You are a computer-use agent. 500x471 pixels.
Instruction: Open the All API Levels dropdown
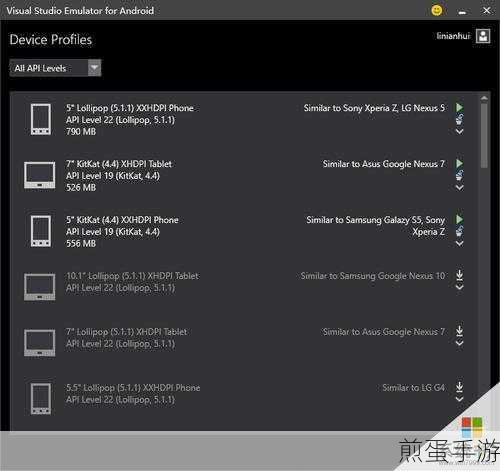point(55,68)
